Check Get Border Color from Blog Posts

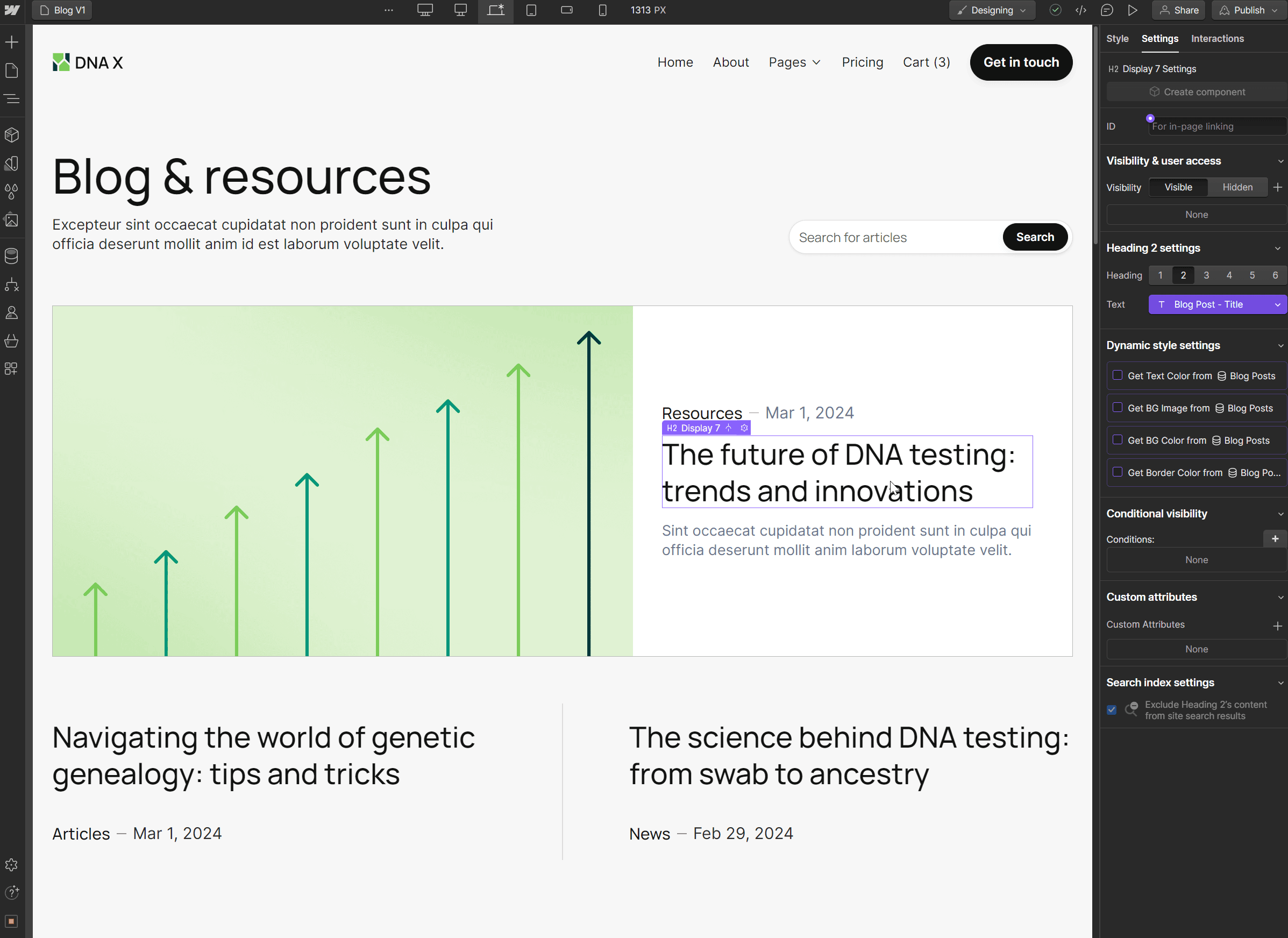(1118, 472)
